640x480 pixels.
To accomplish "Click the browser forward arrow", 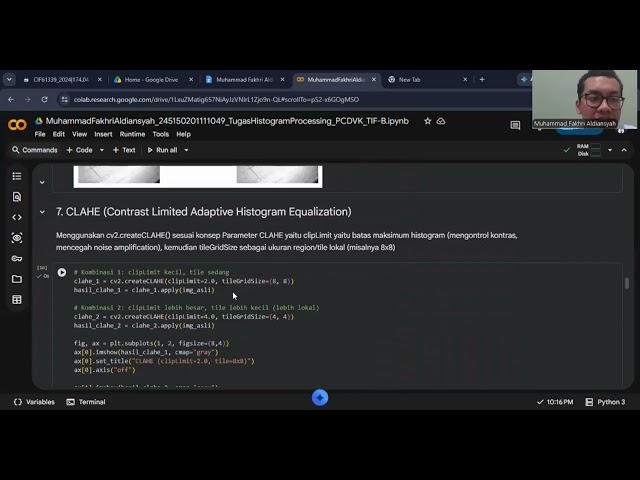I will pyautogui.click(x=27, y=100).
